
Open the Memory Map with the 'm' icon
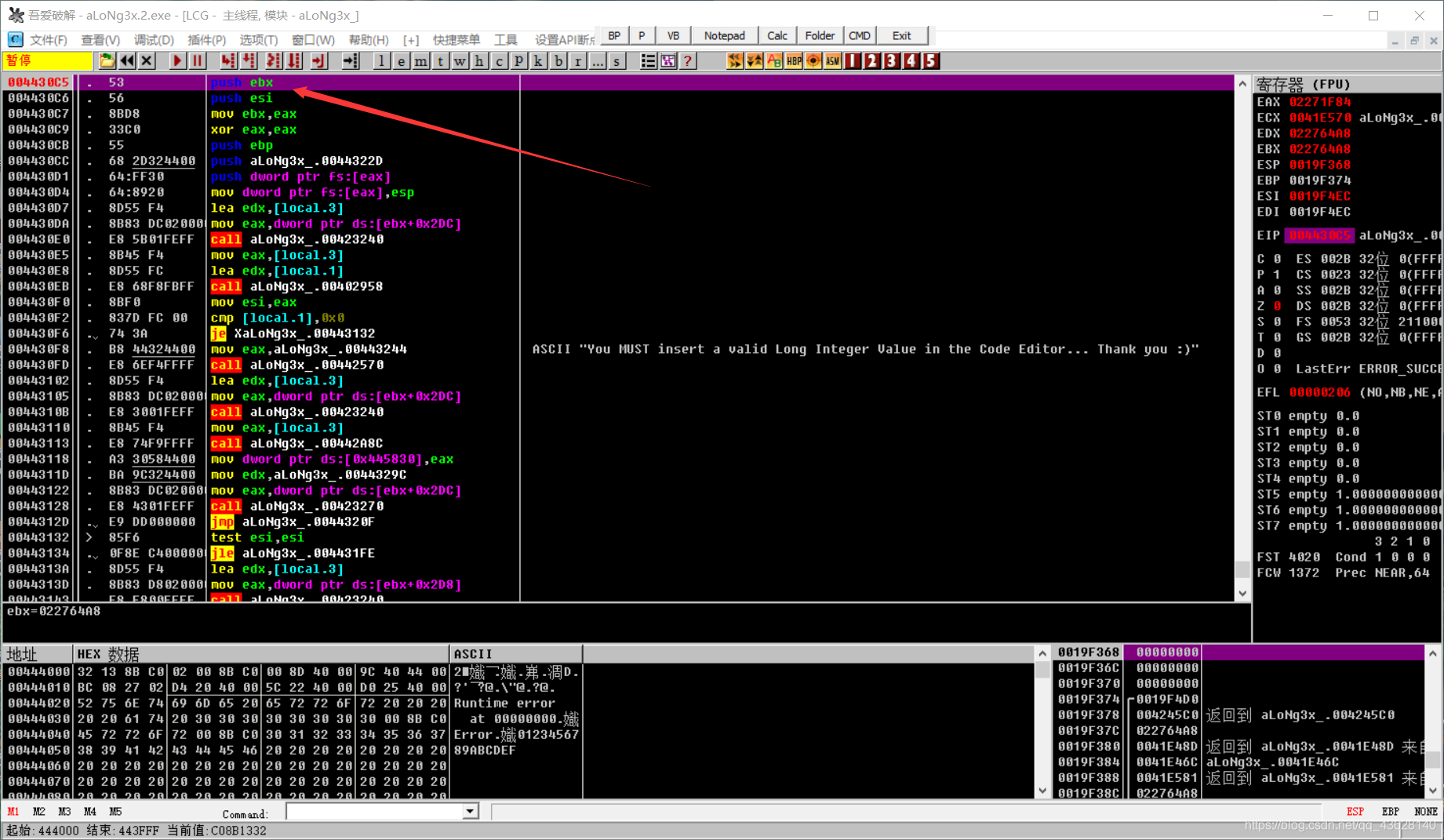point(421,60)
